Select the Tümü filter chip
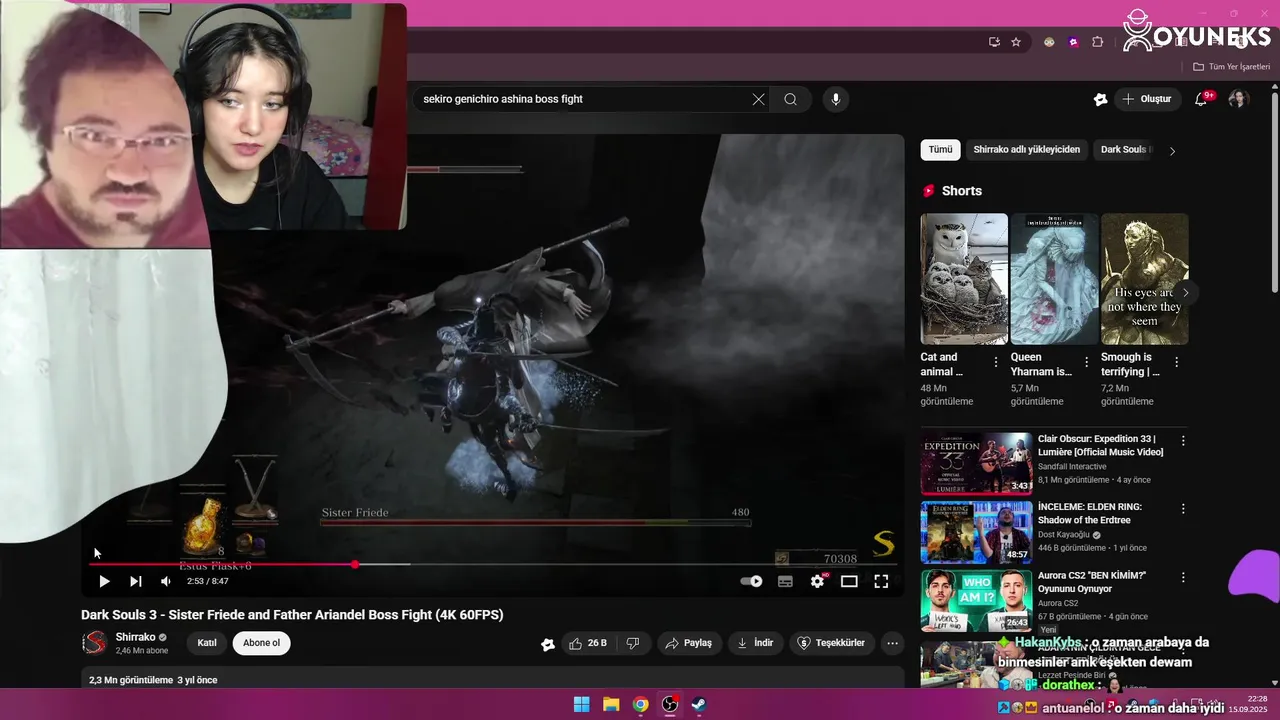The height and width of the screenshot is (720, 1280). tap(940, 150)
